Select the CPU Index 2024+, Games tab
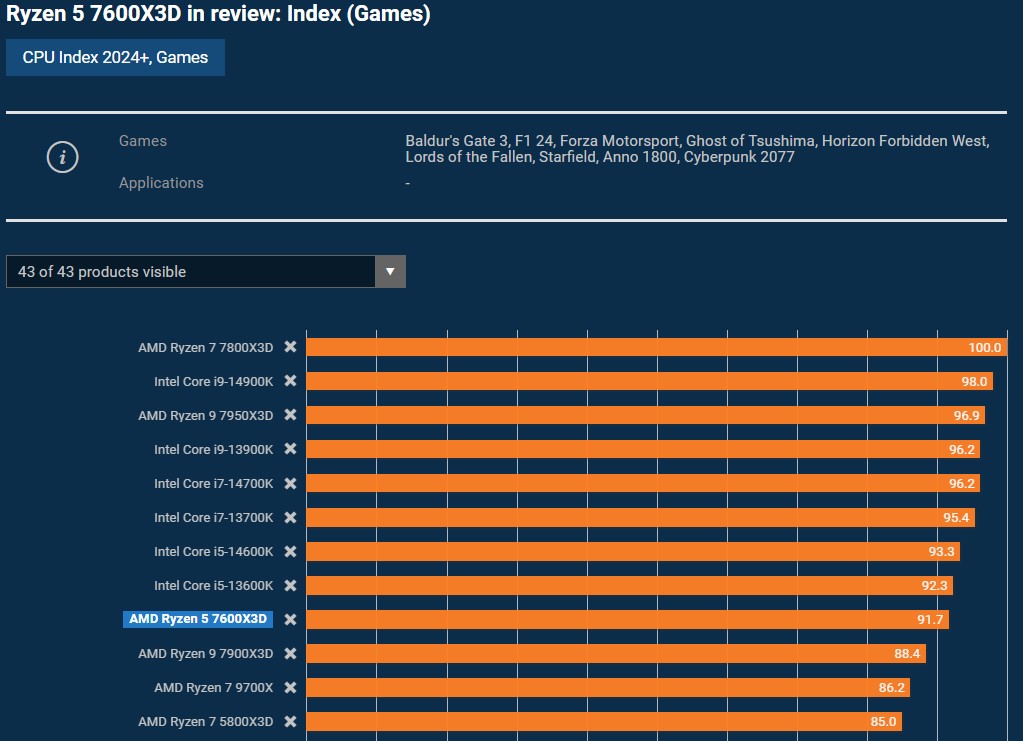 coord(115,57)
